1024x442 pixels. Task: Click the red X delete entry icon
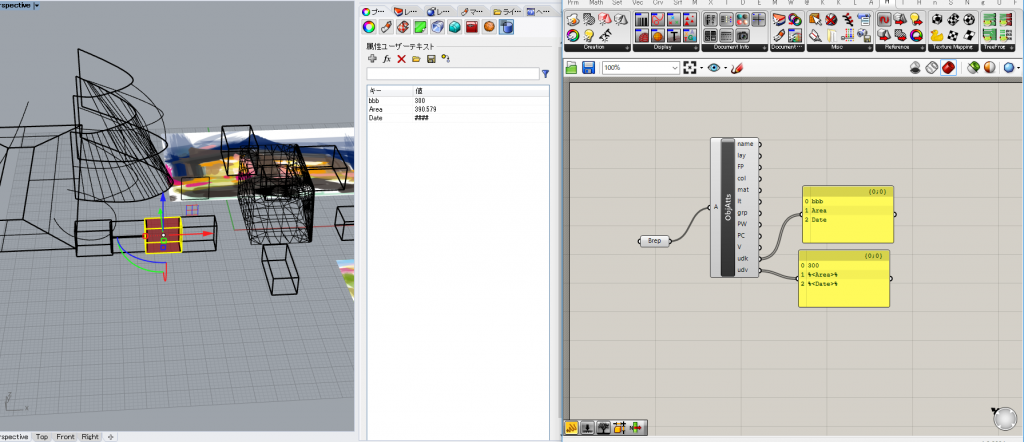(401, 59)
